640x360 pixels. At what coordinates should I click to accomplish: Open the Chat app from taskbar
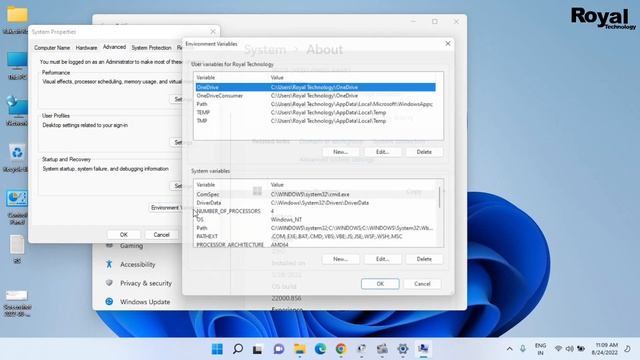tap(279, 349)
